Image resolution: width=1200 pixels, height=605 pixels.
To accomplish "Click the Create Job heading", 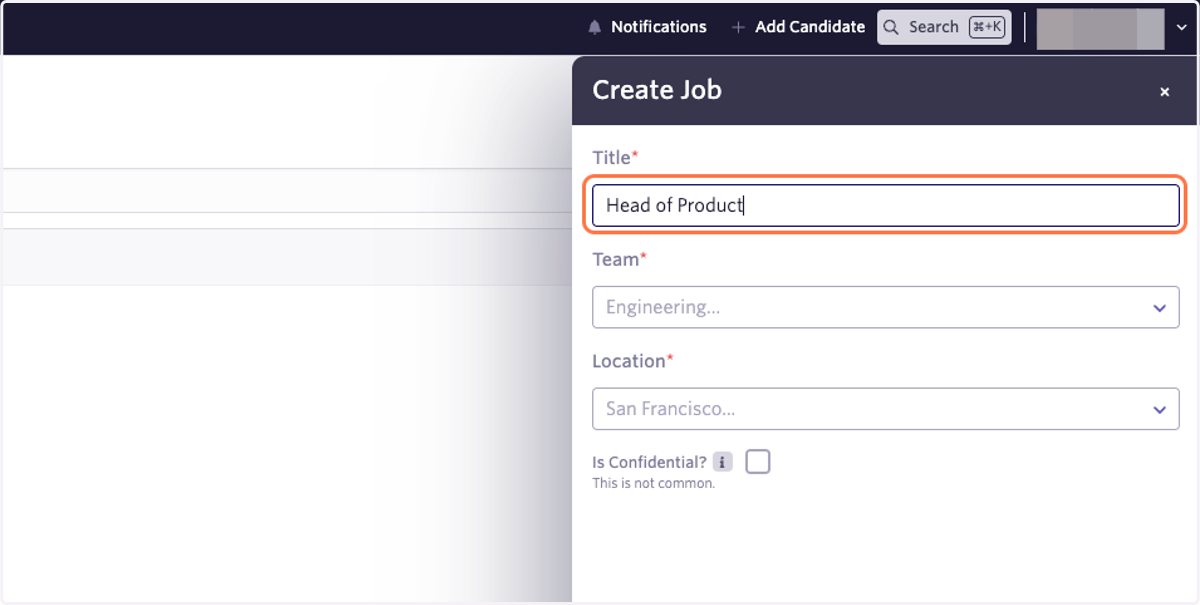I will (x=657, y=90).
